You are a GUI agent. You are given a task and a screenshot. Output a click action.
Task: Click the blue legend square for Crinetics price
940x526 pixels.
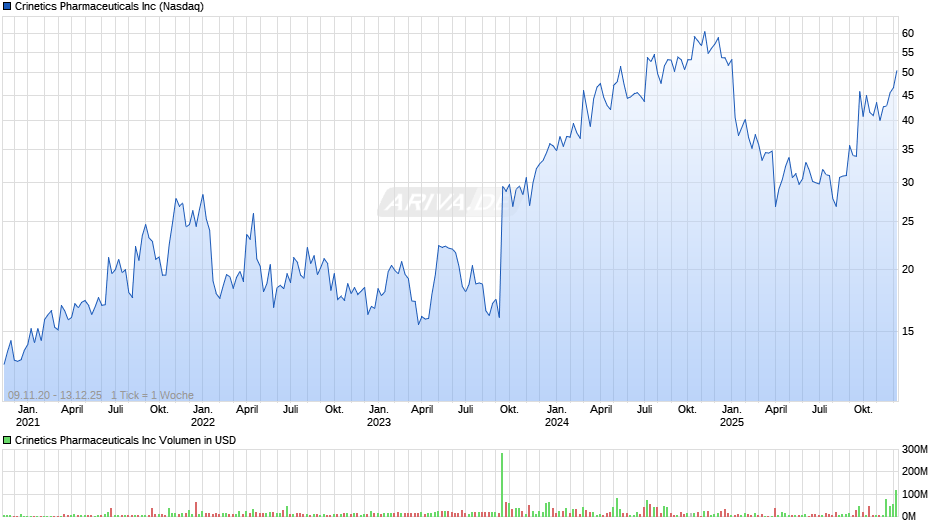[x=7, y=7]
